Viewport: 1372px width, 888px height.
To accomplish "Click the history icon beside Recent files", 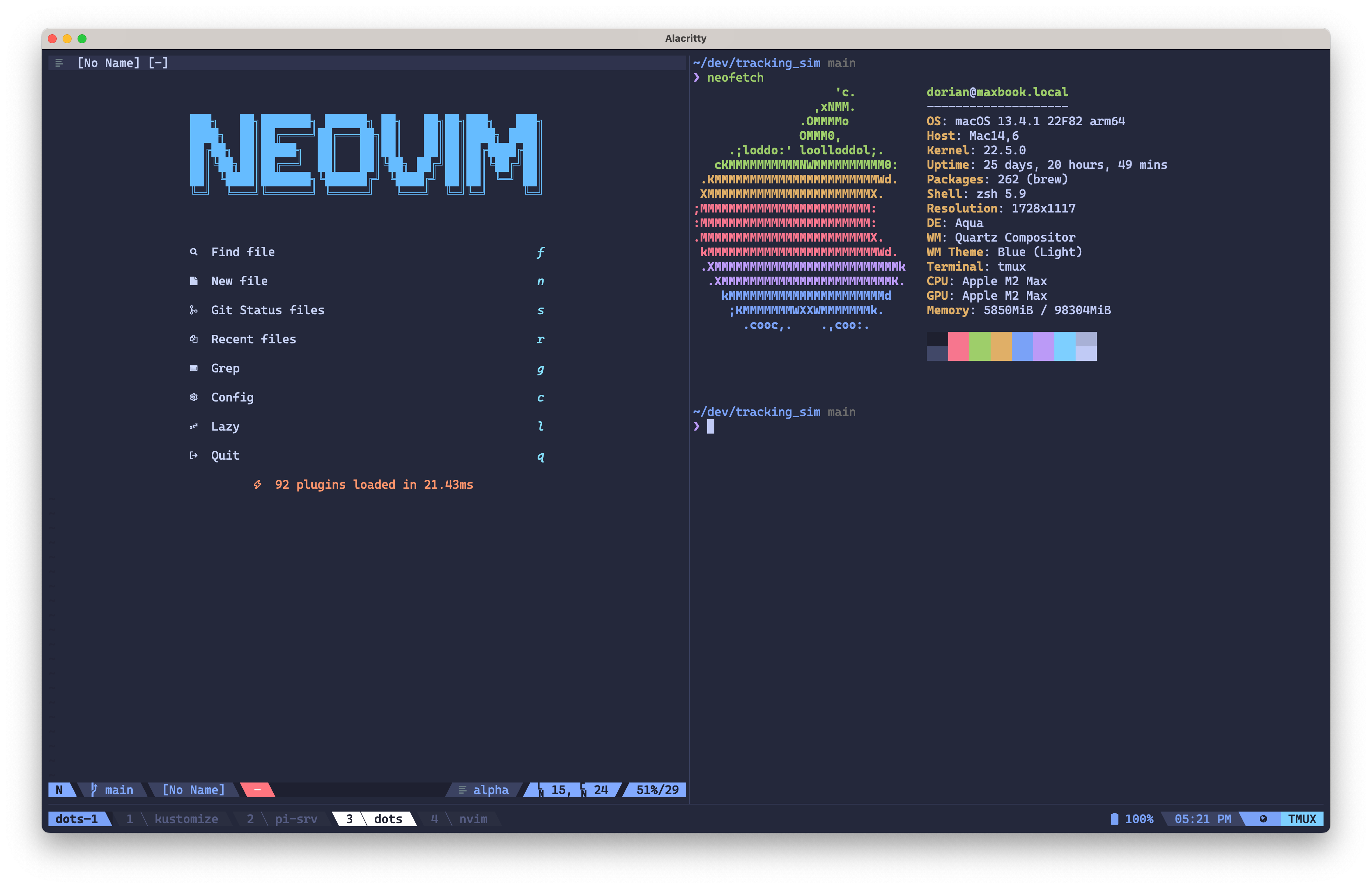I will 194,339.
